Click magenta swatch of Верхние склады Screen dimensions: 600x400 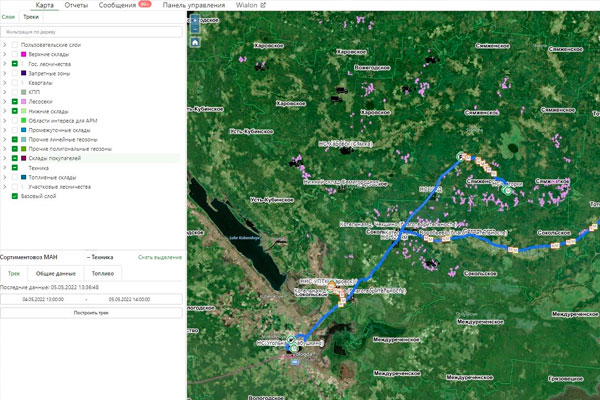coord(23,54)
